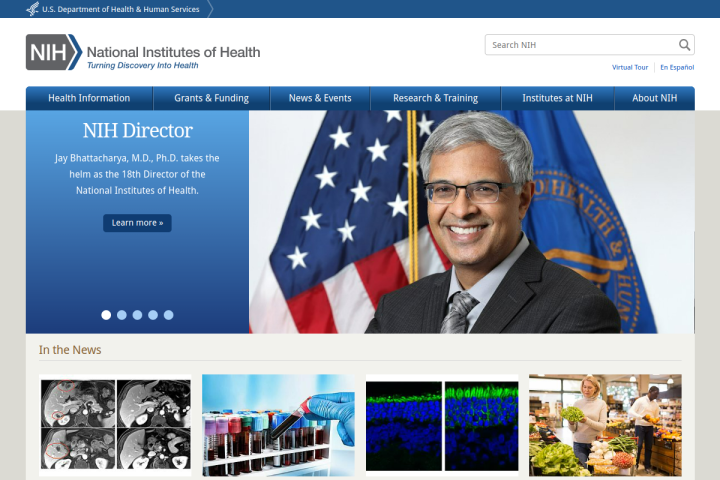Viewport: 720px width, 480px height.
Task: Open the Grants & Funding menu
Action: point(211,98)
